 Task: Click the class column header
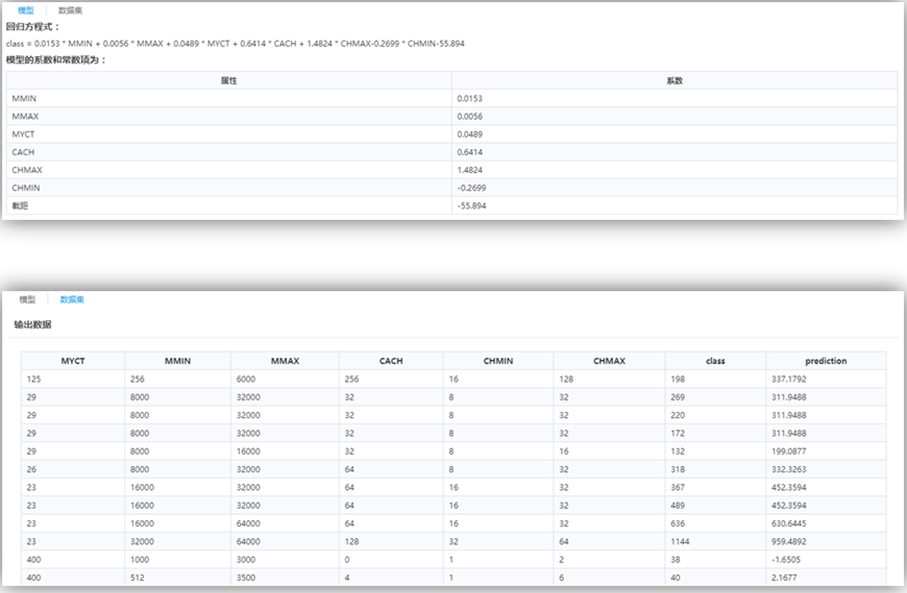[715, 361]
